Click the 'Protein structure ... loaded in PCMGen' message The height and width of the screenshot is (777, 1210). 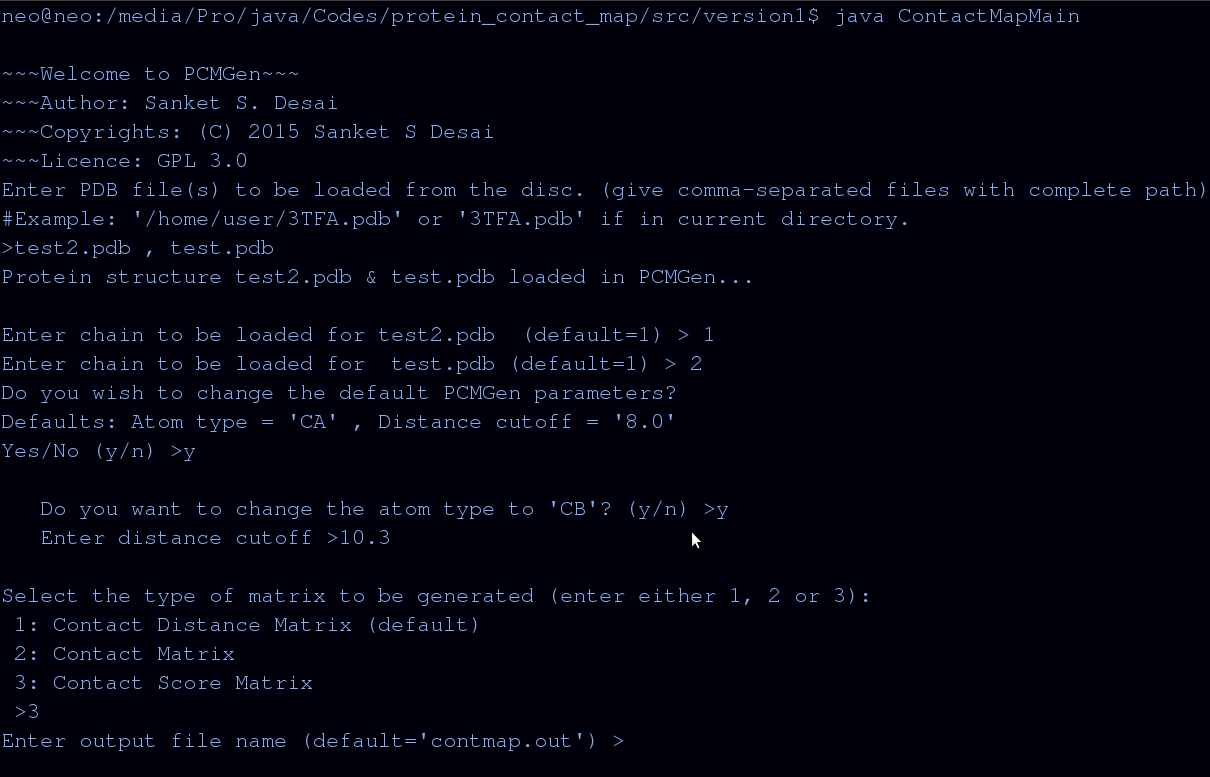click(x=377, y=277)
